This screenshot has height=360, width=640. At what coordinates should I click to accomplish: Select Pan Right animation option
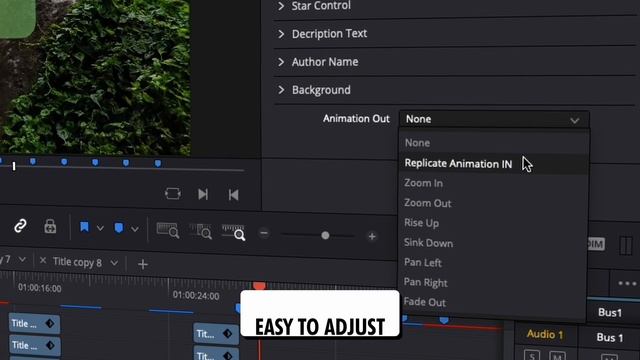pyautogui.click(x=425, y=282)
